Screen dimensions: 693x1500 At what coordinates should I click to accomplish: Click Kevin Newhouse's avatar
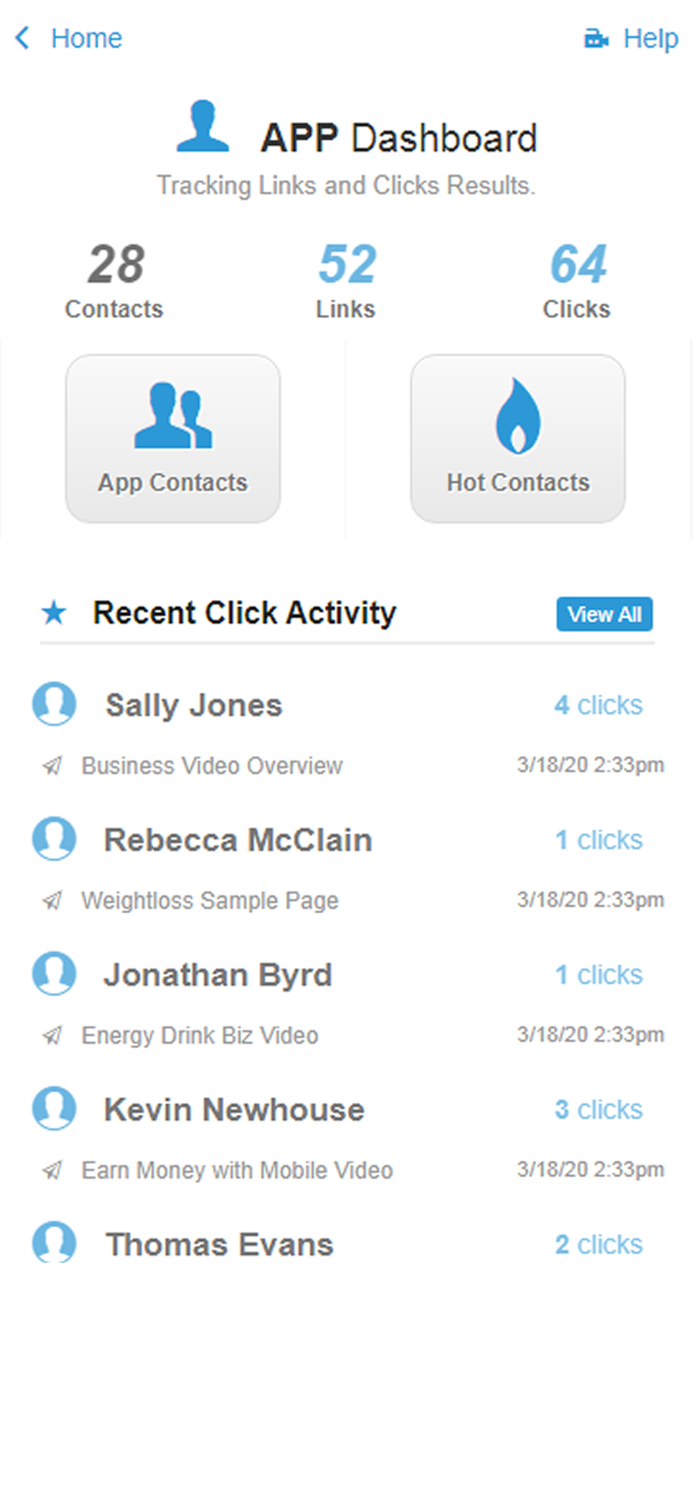point(54,1109)
